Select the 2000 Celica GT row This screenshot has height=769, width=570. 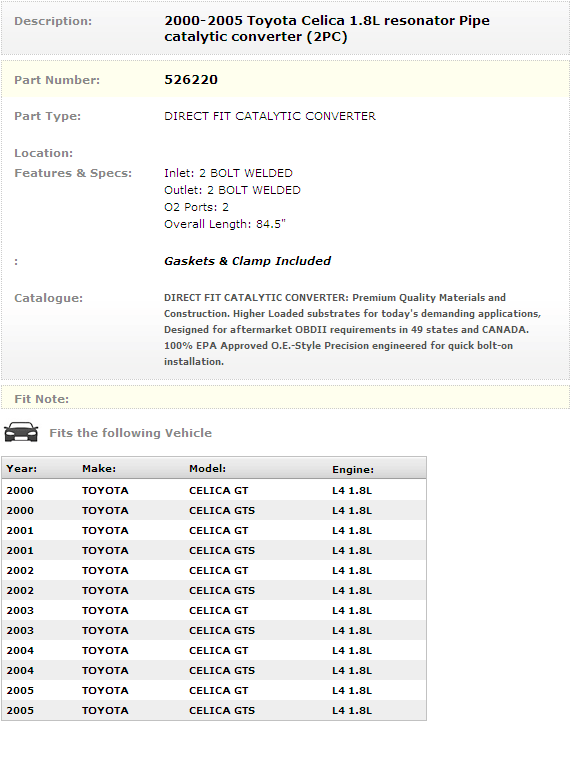tap(214, 490)
